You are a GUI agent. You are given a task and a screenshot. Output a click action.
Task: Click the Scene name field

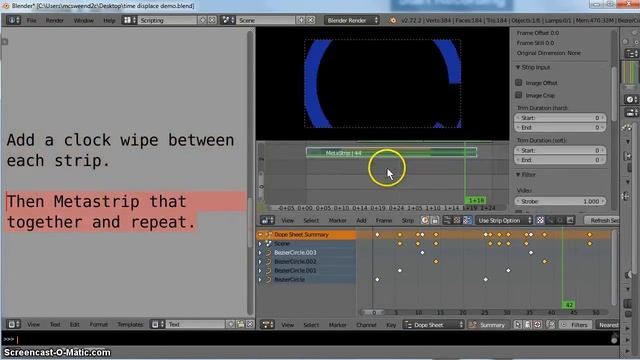[x=266, y=20]
